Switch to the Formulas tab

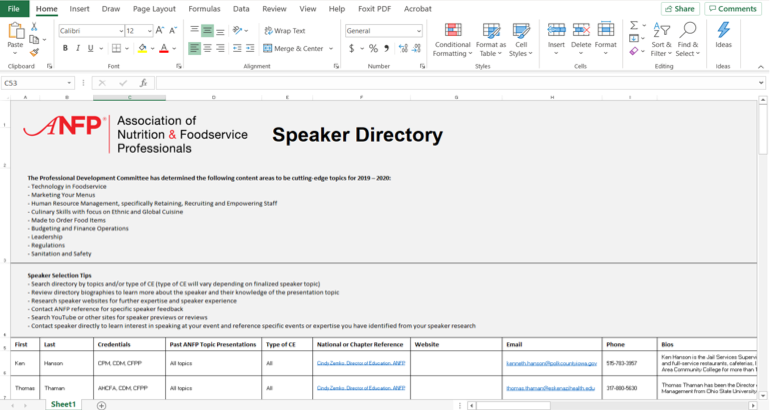(204, 8)
